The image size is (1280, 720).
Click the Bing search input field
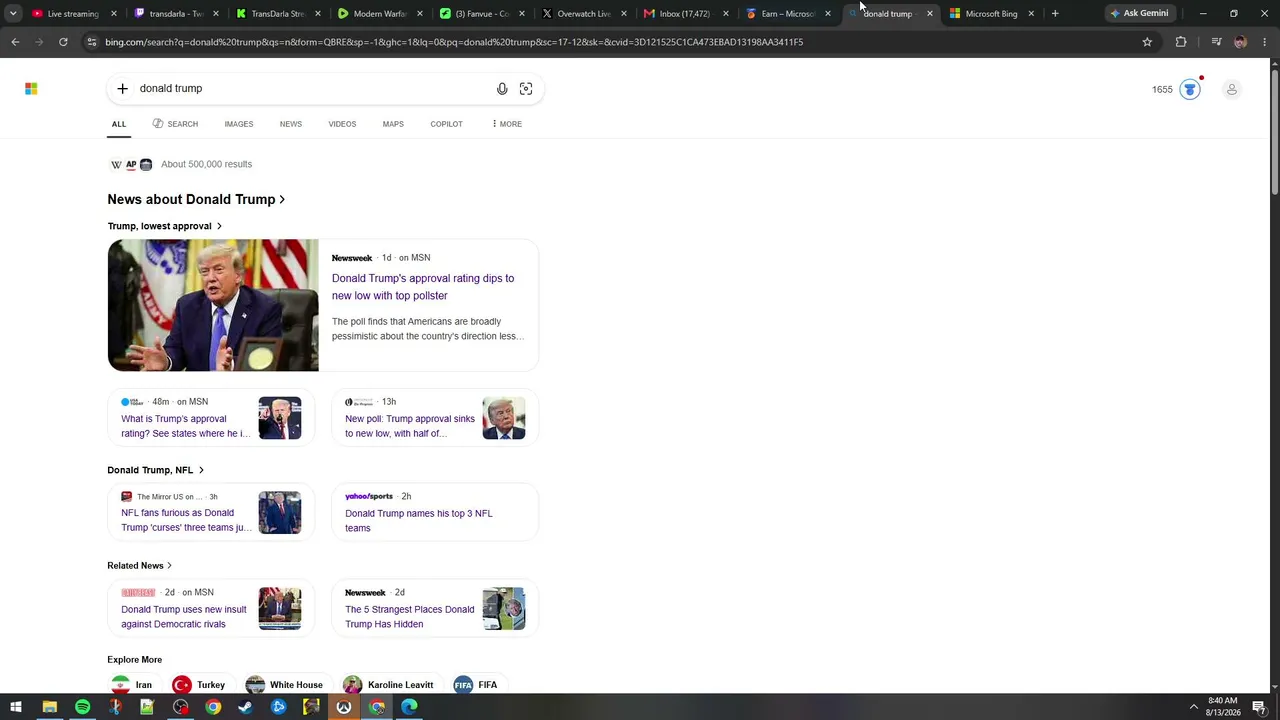(x=313, y=89)
